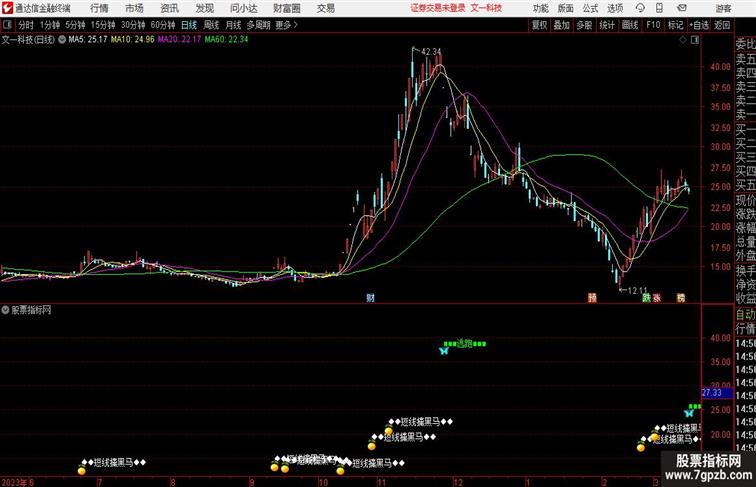Image resolution: width=756 pixels, height=487 pixels.
Task: Toggle the left panel icon beside 分时
Action: pos(7,25)
